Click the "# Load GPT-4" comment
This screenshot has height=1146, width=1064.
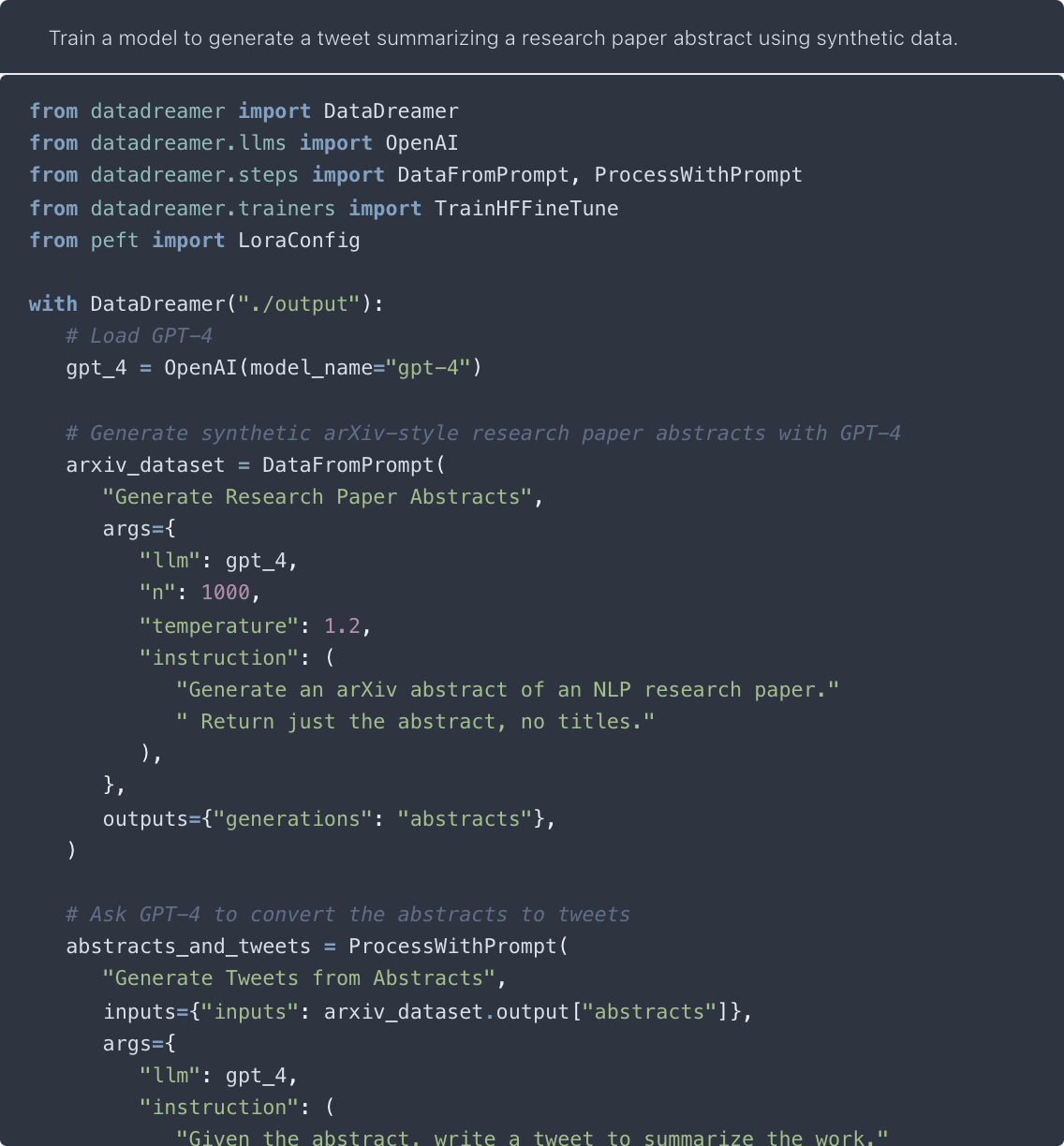[140, 336]
